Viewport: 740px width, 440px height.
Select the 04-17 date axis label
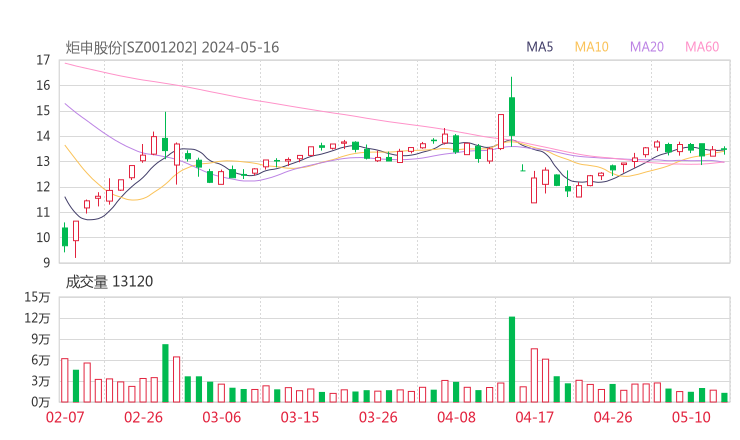click(535, 417)
